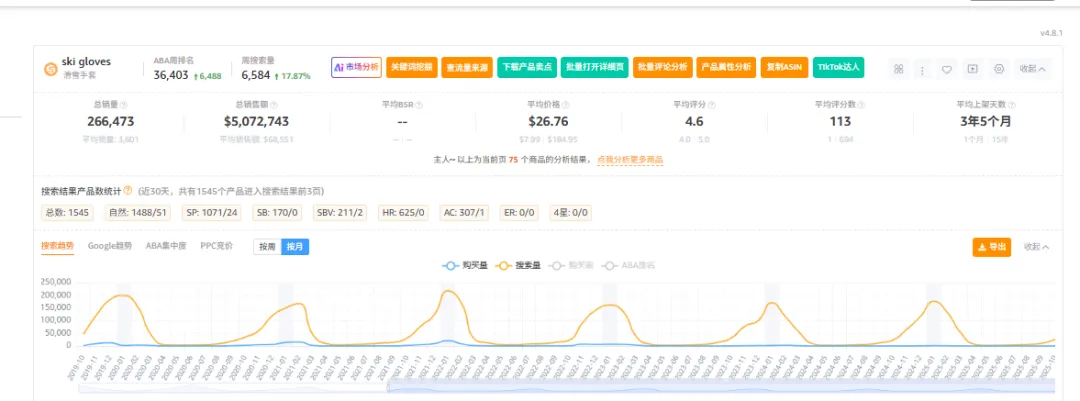The width and height of the screenshot is (1080, 401).
Task: Collapse the top panel with 收起
Action: point(1032,69)
